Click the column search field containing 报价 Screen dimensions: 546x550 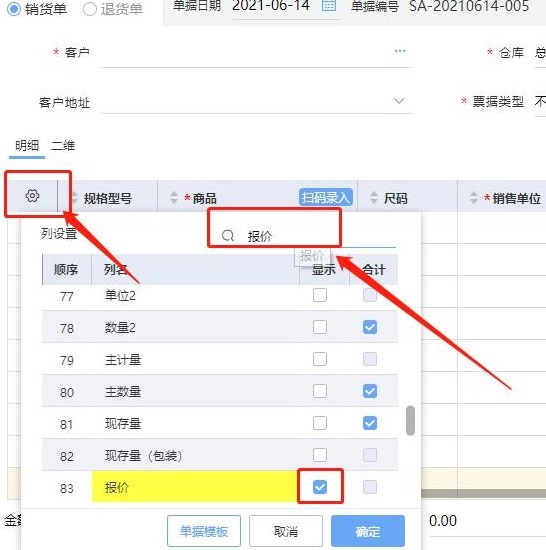pos(308,236)
